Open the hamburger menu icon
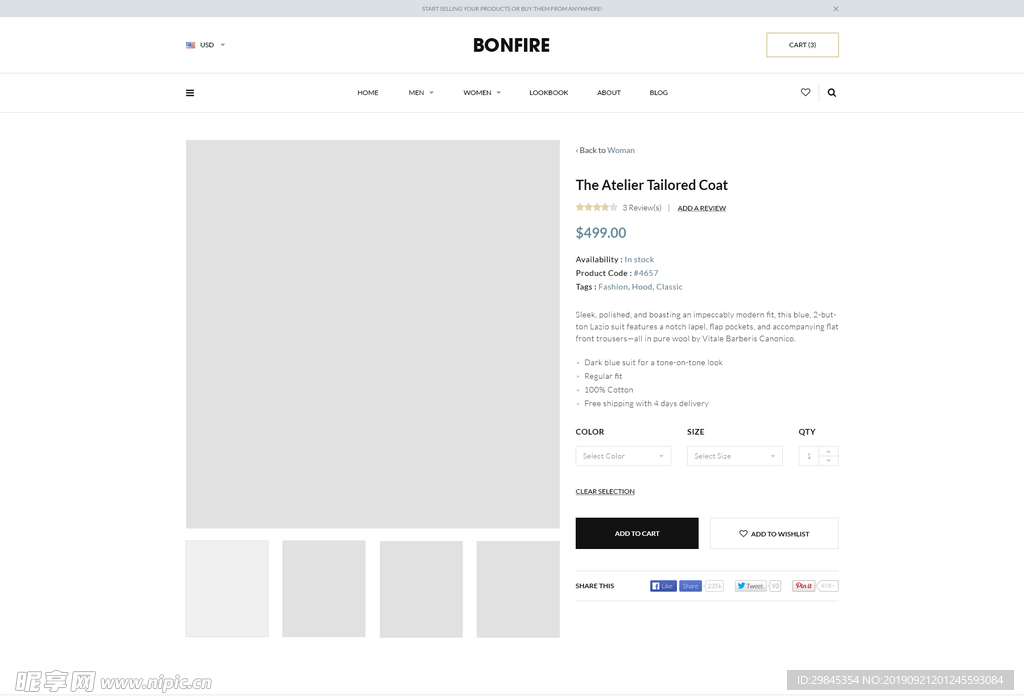This screenshot has width=1024, height=700. click(x=190, y=93)
